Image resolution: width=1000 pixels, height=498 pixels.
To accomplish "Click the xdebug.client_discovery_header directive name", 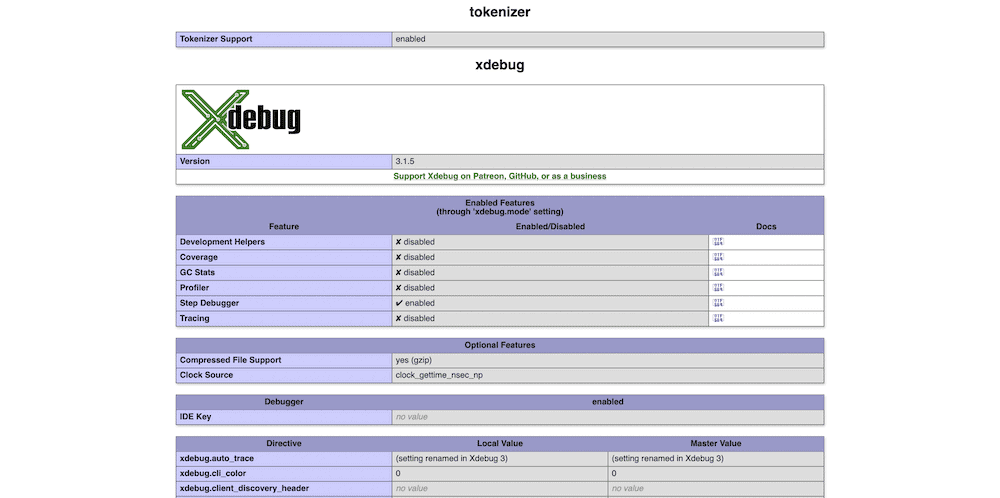I will [x=244, y=488].
